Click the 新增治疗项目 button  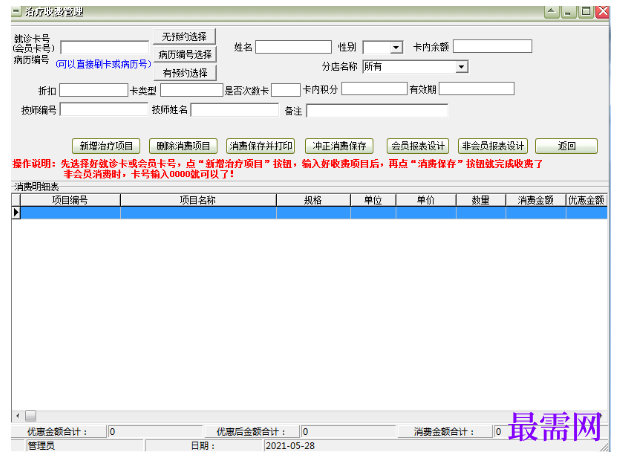(106, 146)
